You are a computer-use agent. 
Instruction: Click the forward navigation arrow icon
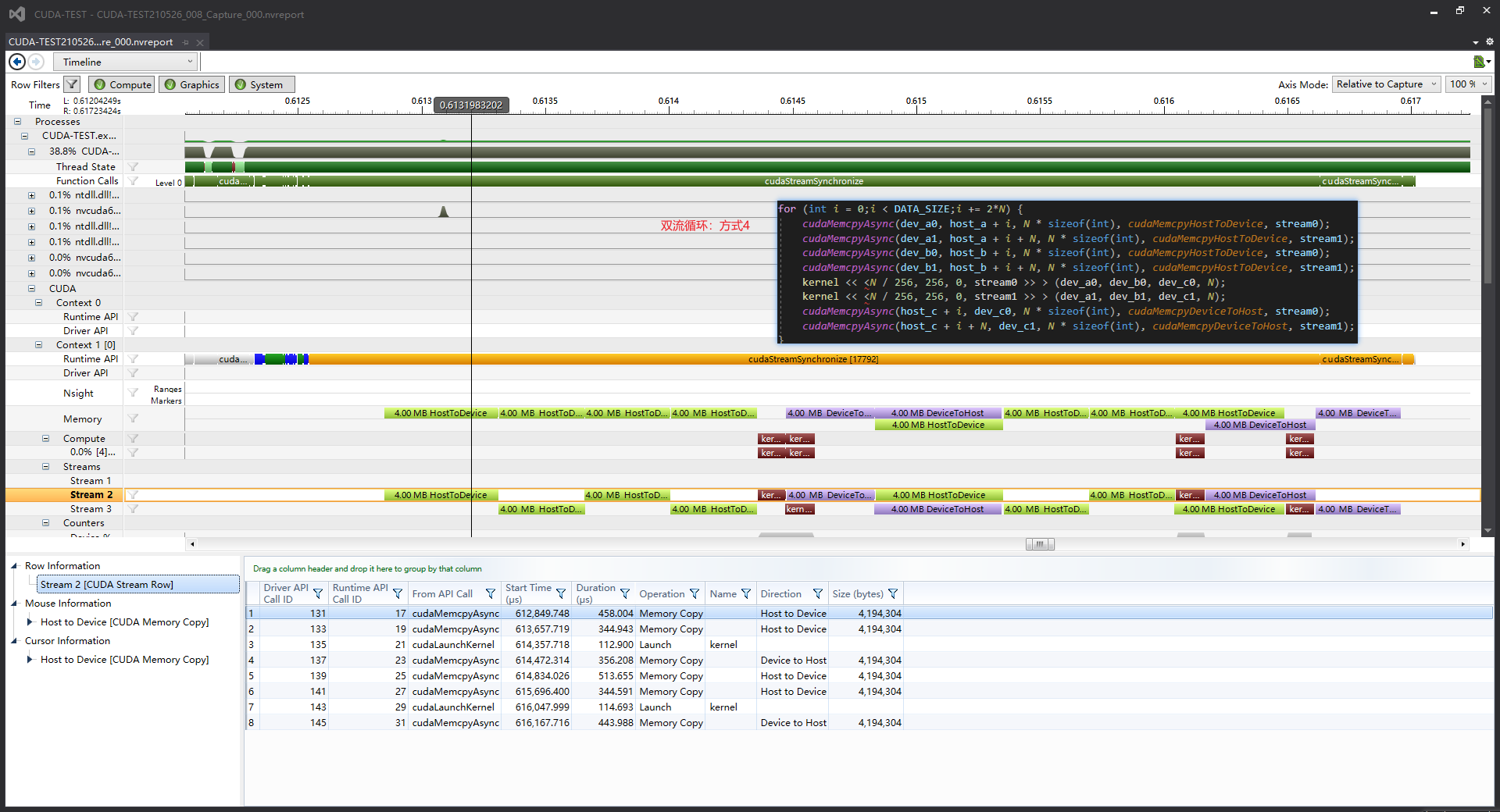[x=36, y=62]
